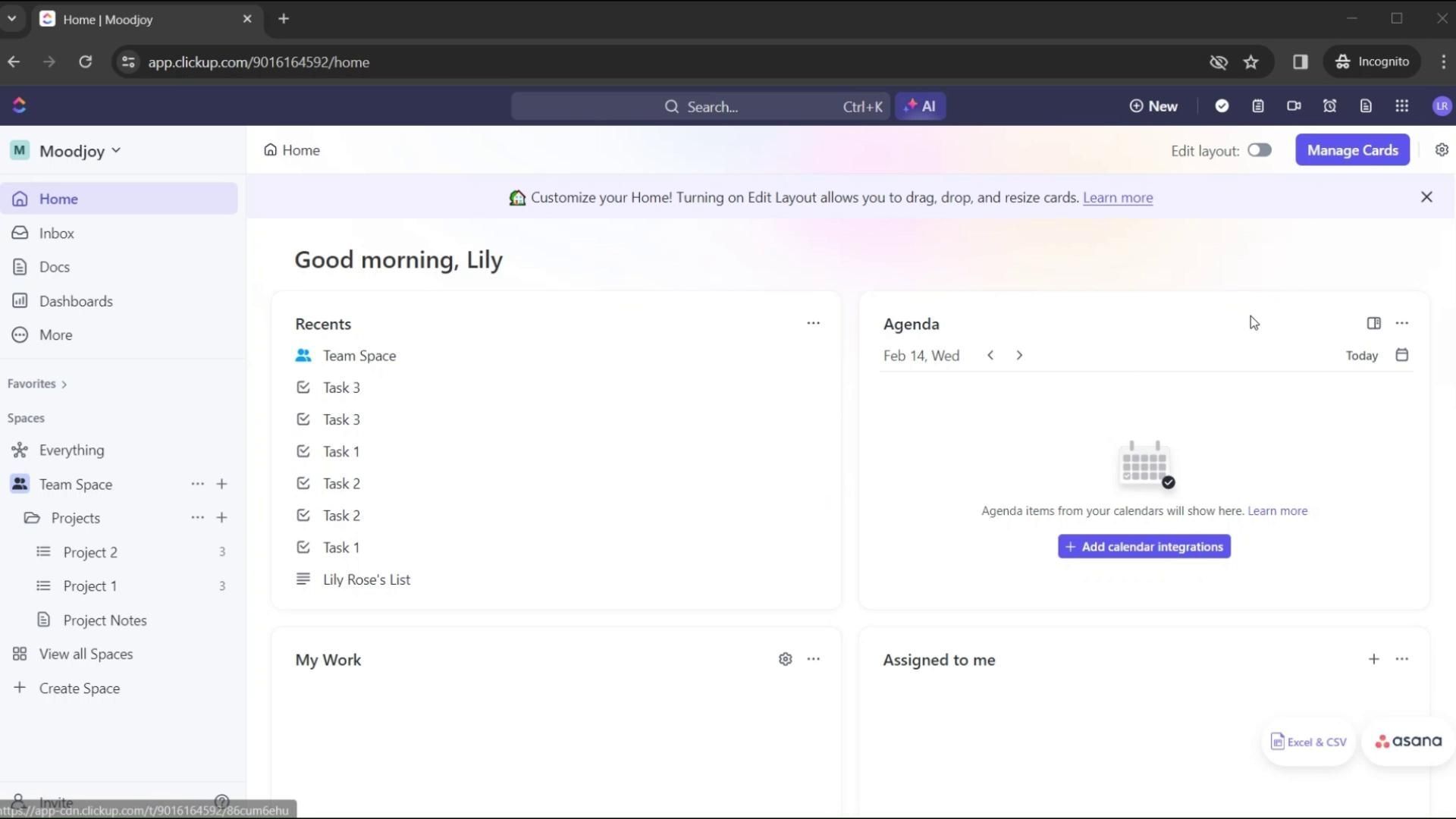The image size is (1456, 819).
Task: Open the notepad icon in top toolbar
Action: click(1258, 106)
